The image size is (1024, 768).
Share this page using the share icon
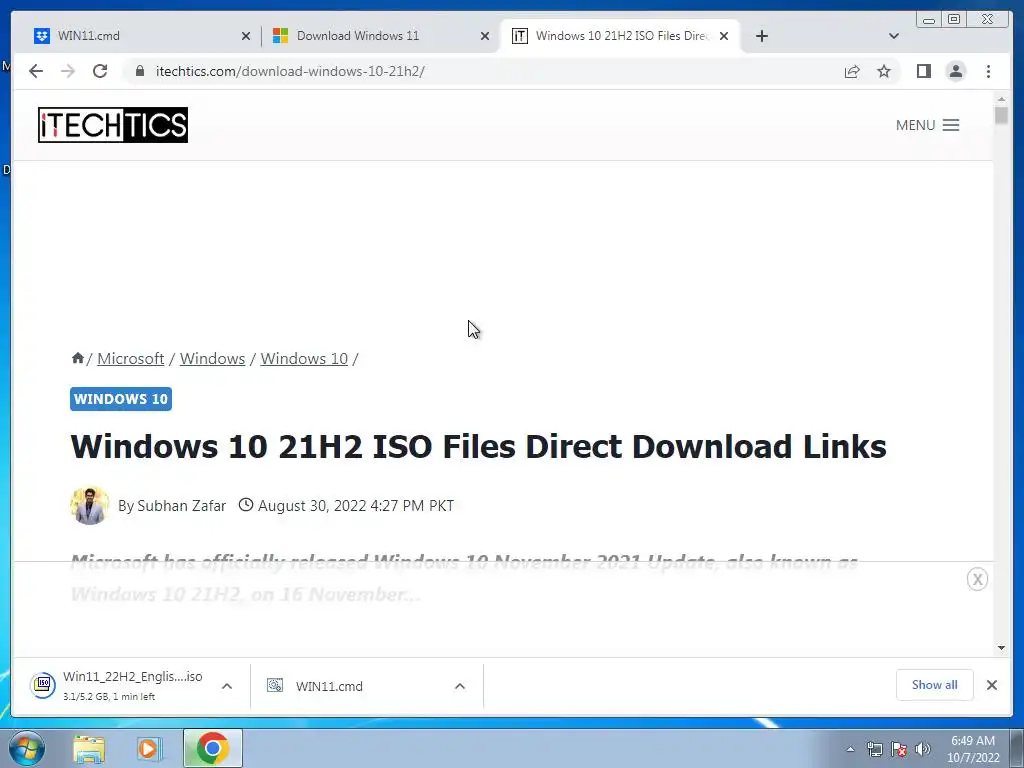click(852, 71)
